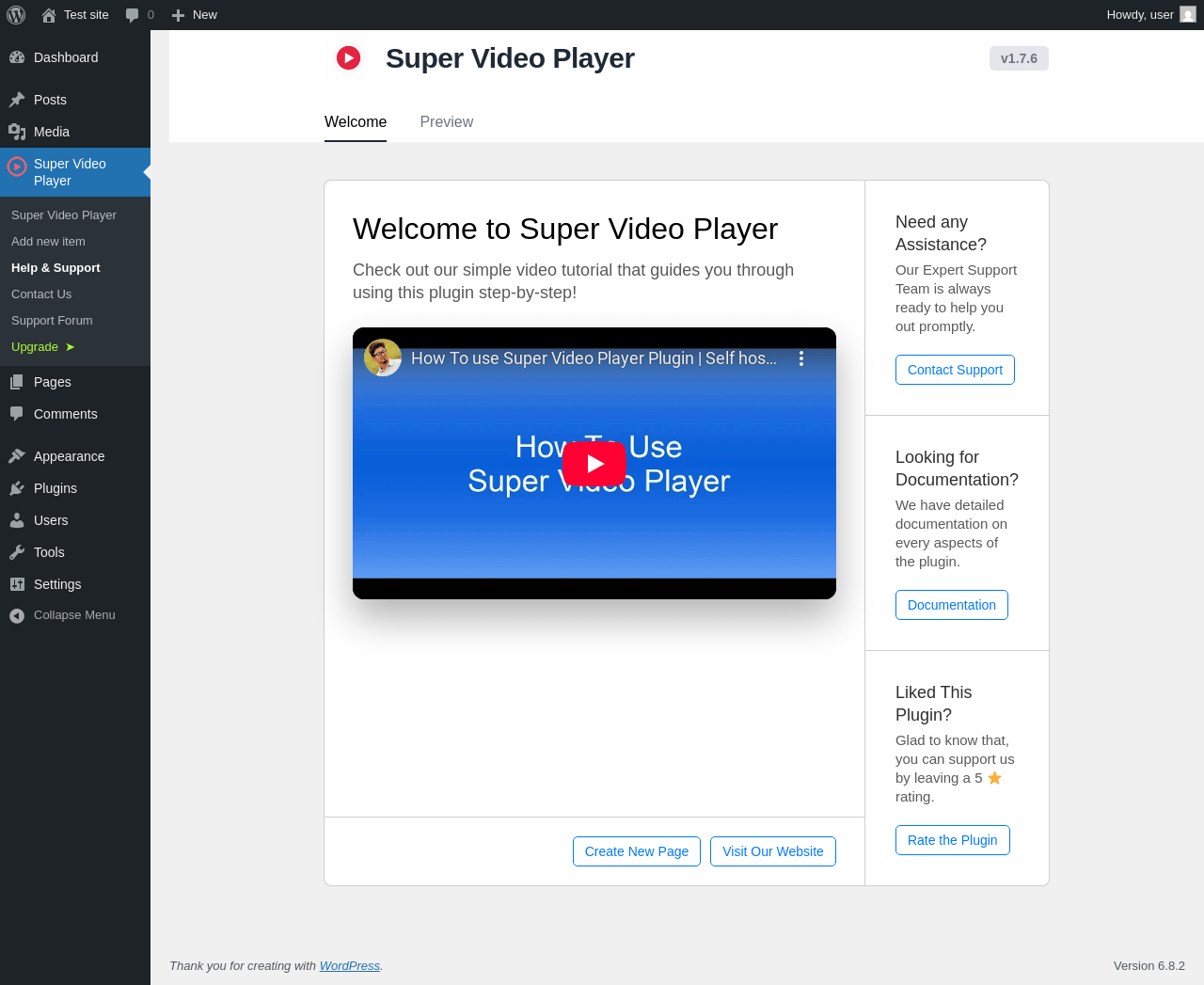The image size is (1204, 985).
Task: Click the plus icon next to New
Action: (178, 15)
